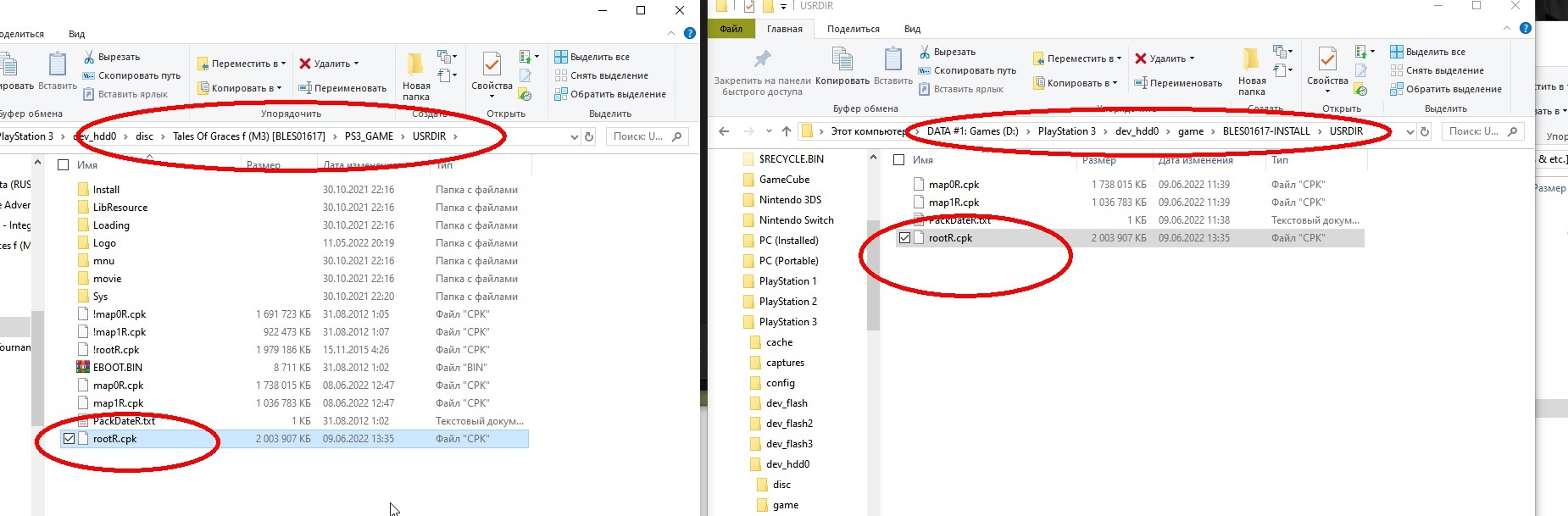Click Обратить выделение in left window
The width and height of the screenshot is (1568, 516).
click(610, 94)
